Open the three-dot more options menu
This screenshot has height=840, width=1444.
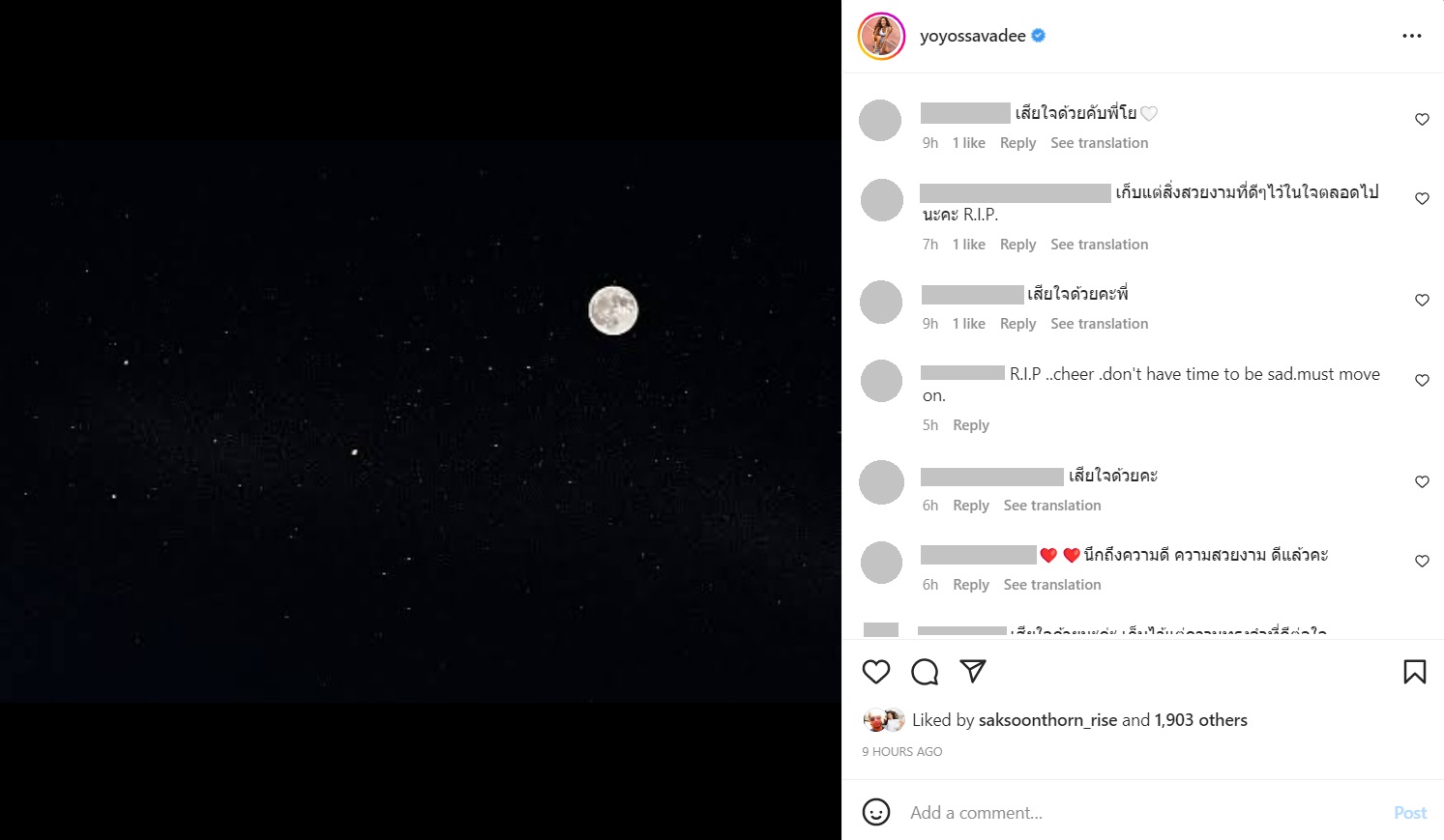tap(1412, 36)
